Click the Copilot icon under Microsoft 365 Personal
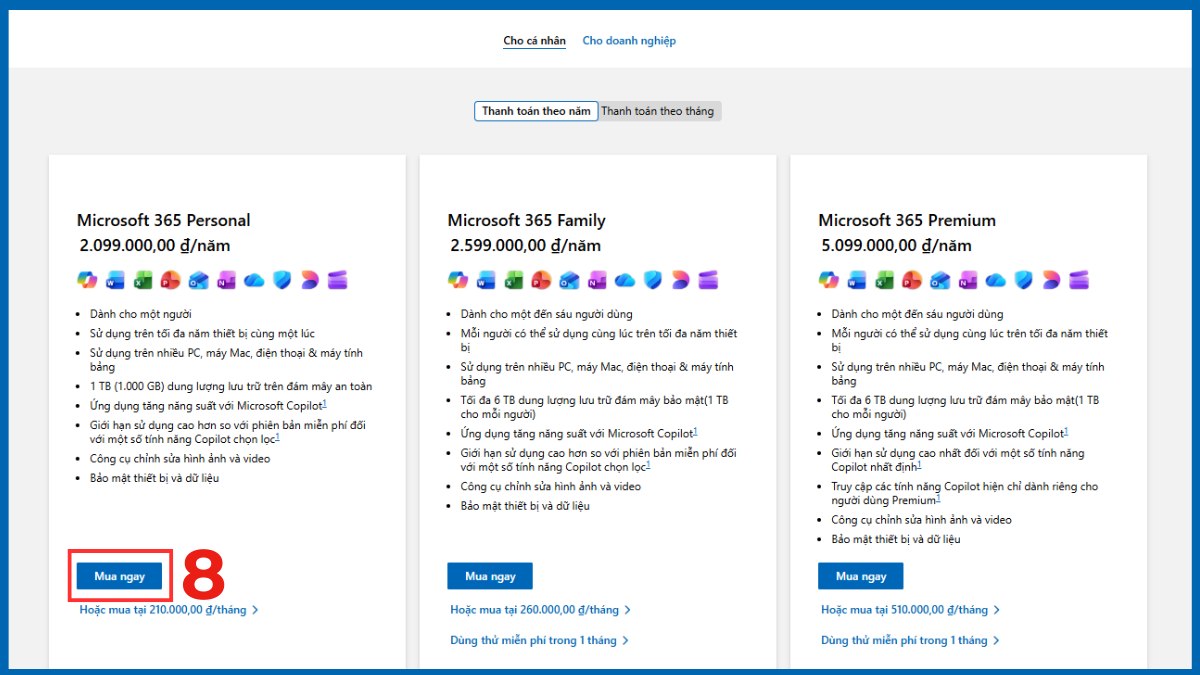The image size is (1200, 675). [87, 279]
